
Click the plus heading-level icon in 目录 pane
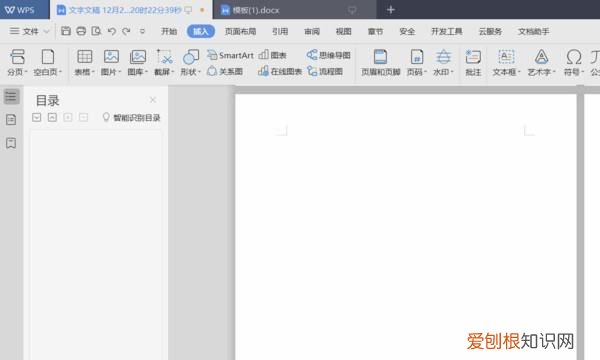pos(68,117)
